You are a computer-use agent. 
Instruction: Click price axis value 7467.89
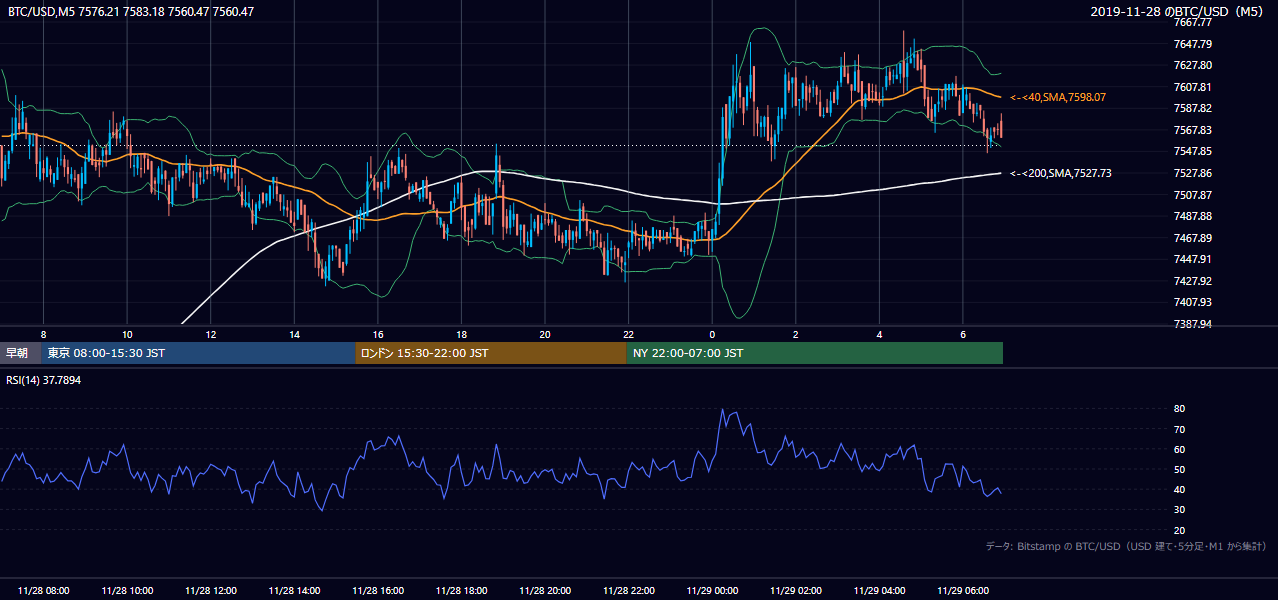(1193, 238)
